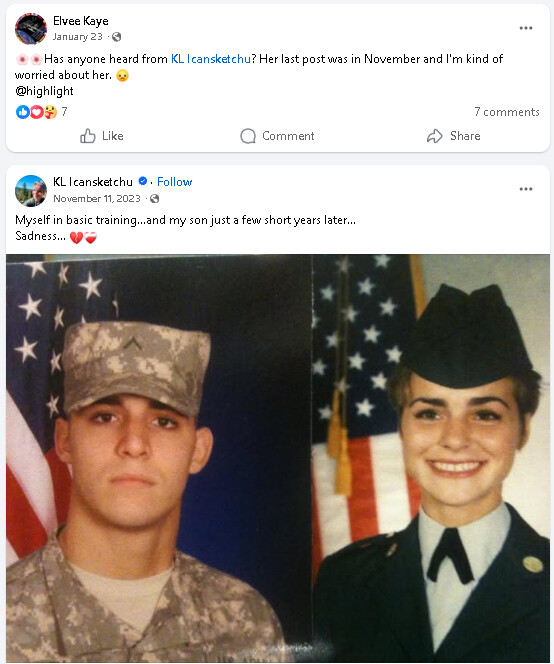Screen dimensions: 554x664
Task: Click the verified badge next to KL Icansketchu
Action: click(x=143, y=181)
